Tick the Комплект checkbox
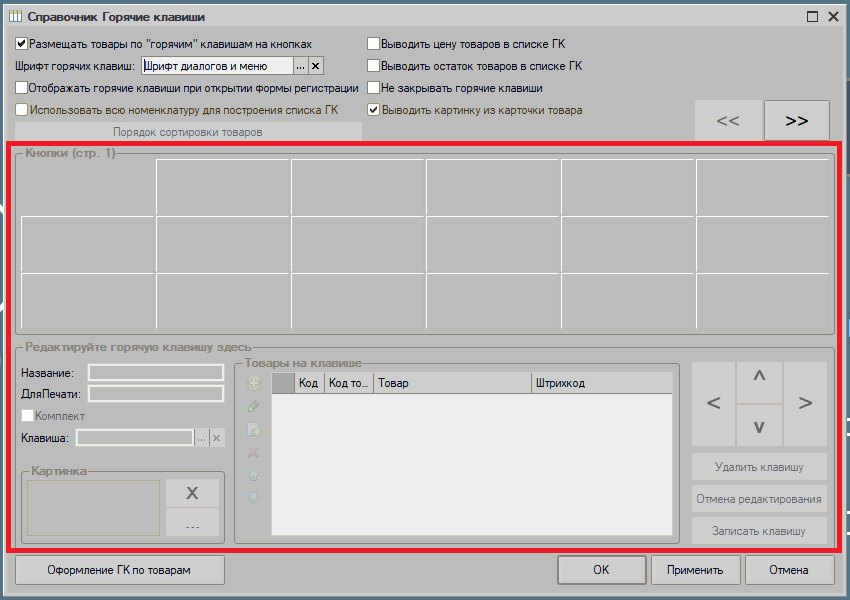The image size is (850, 600). point(27,416)
